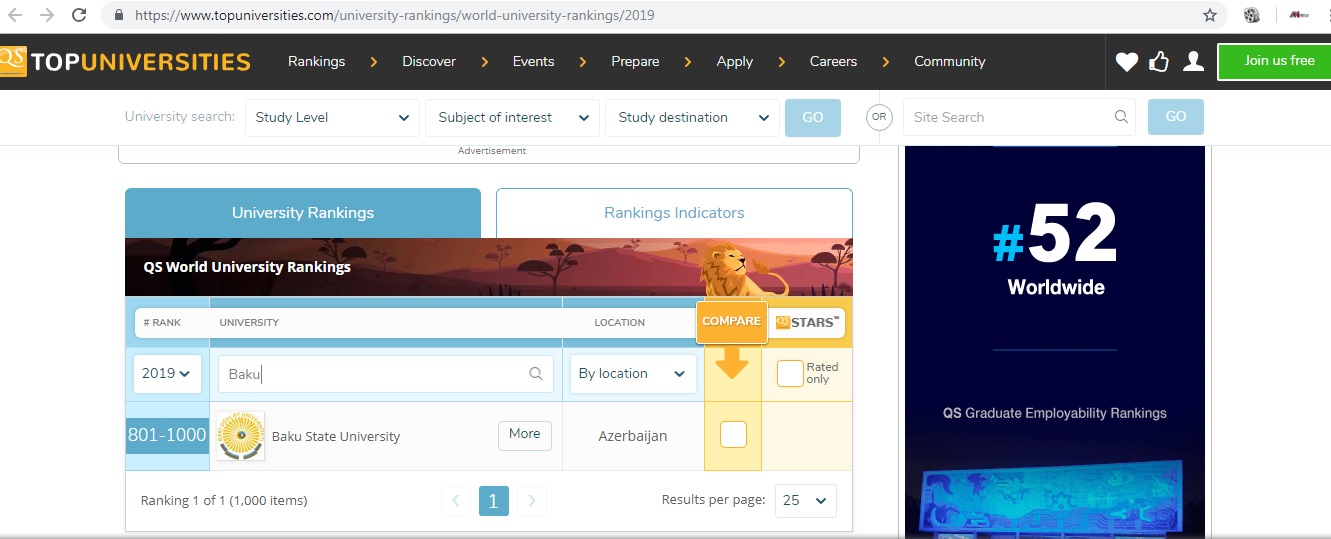This screenshot has height=539, width=1331.
Task: Change Results per page dropdown
Action: point(806,501)
